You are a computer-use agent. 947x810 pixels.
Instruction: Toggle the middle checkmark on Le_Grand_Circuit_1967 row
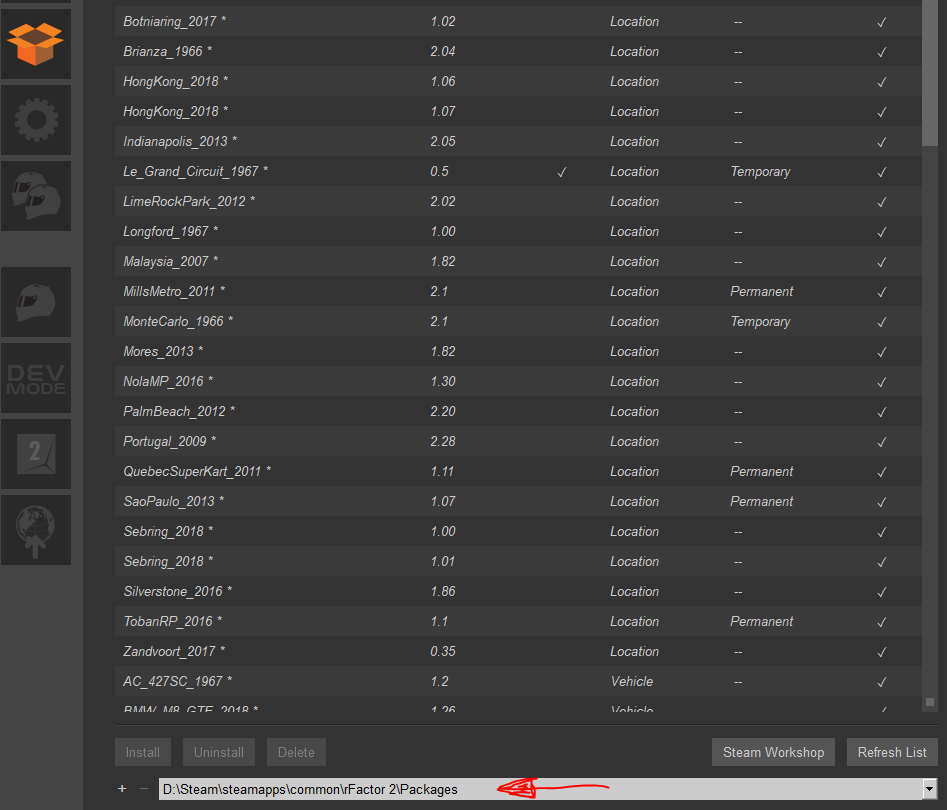coord(561,171)
